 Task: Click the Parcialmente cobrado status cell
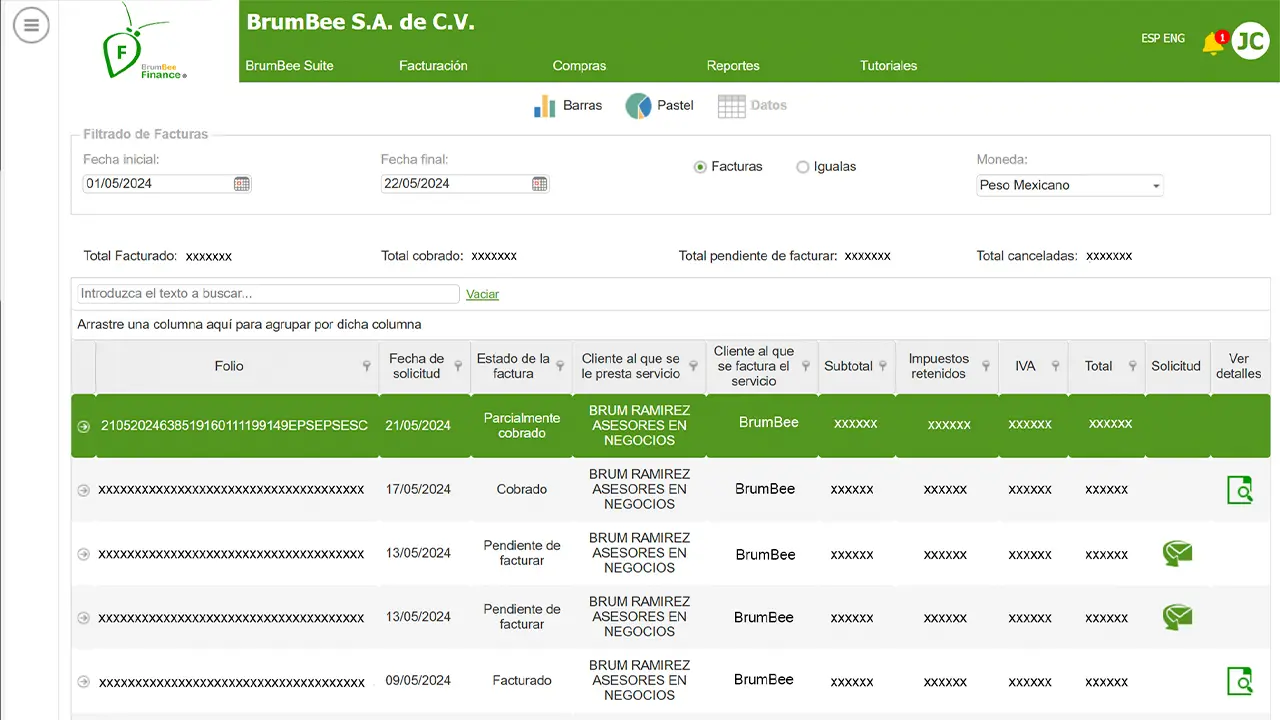522,426
